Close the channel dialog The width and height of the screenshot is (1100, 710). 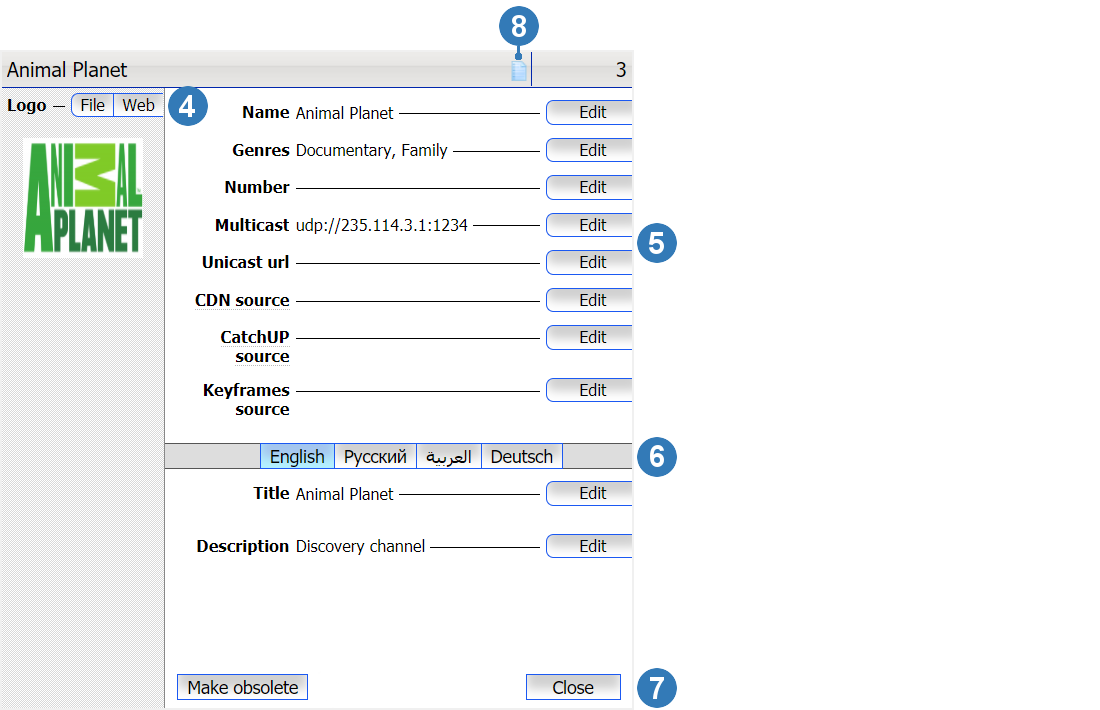click(x=573, y=688)
